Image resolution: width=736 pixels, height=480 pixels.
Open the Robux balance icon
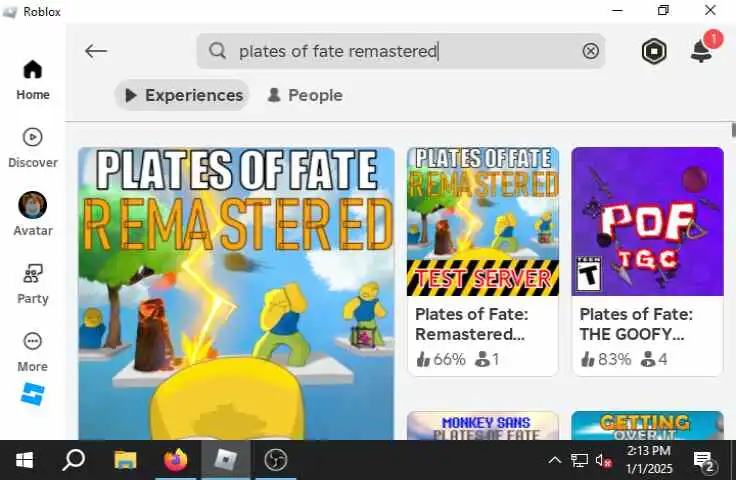click(x=654, y=51)
